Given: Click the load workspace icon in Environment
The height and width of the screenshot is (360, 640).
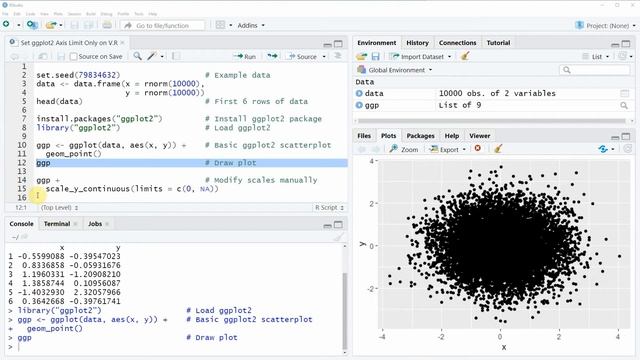Looking at the screenshot, I should (362, 56).
